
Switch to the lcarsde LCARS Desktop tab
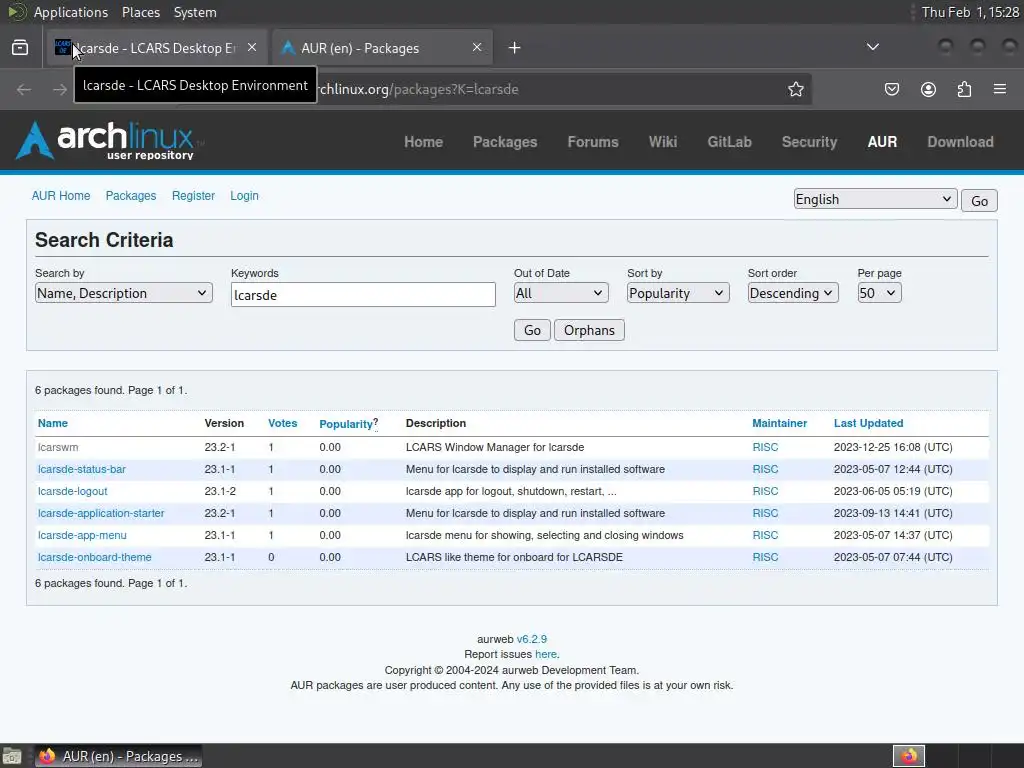(x=157, y=48)
